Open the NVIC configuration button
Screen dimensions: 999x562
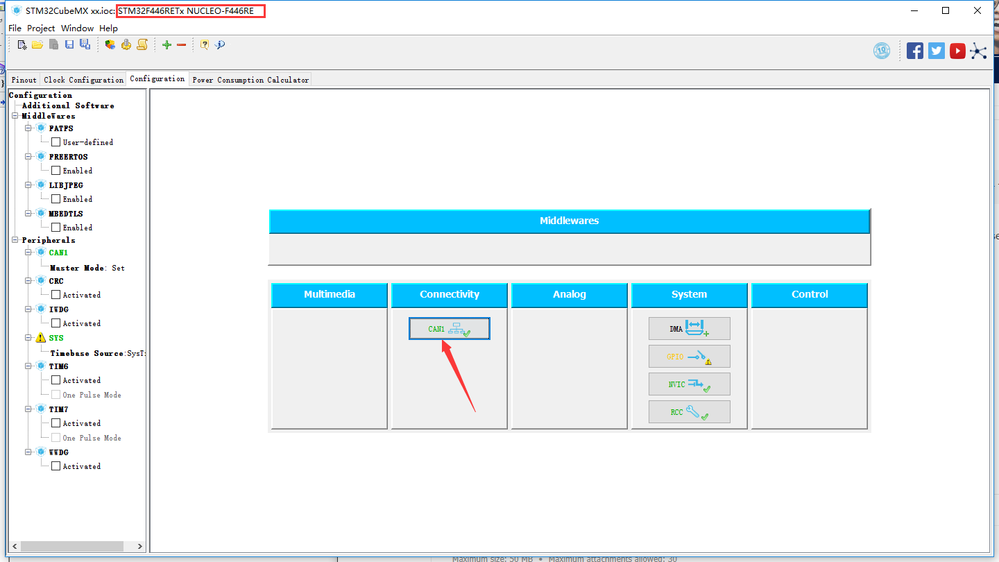pos(689,384)
